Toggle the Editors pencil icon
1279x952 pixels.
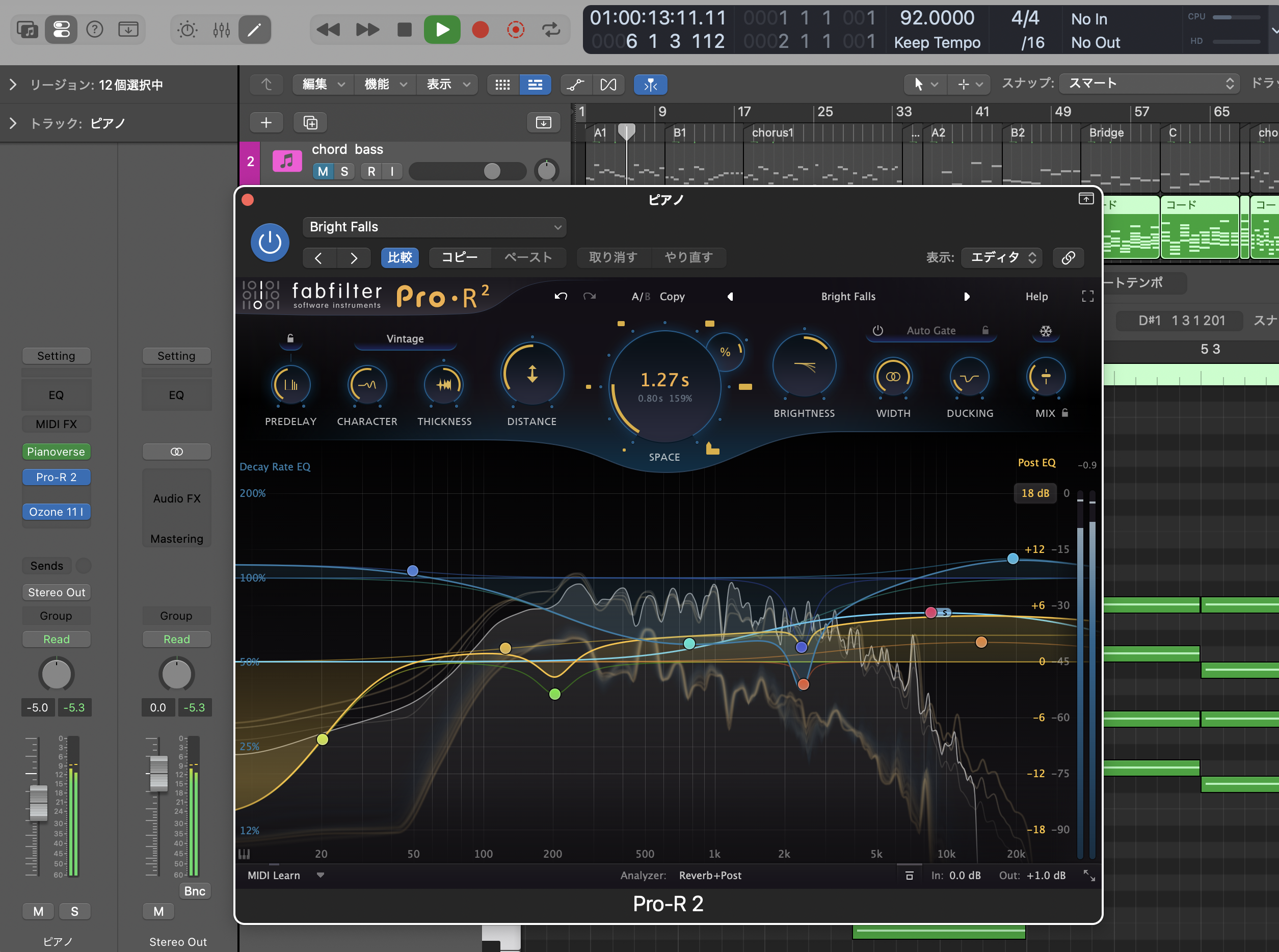[x=254, y=30]
